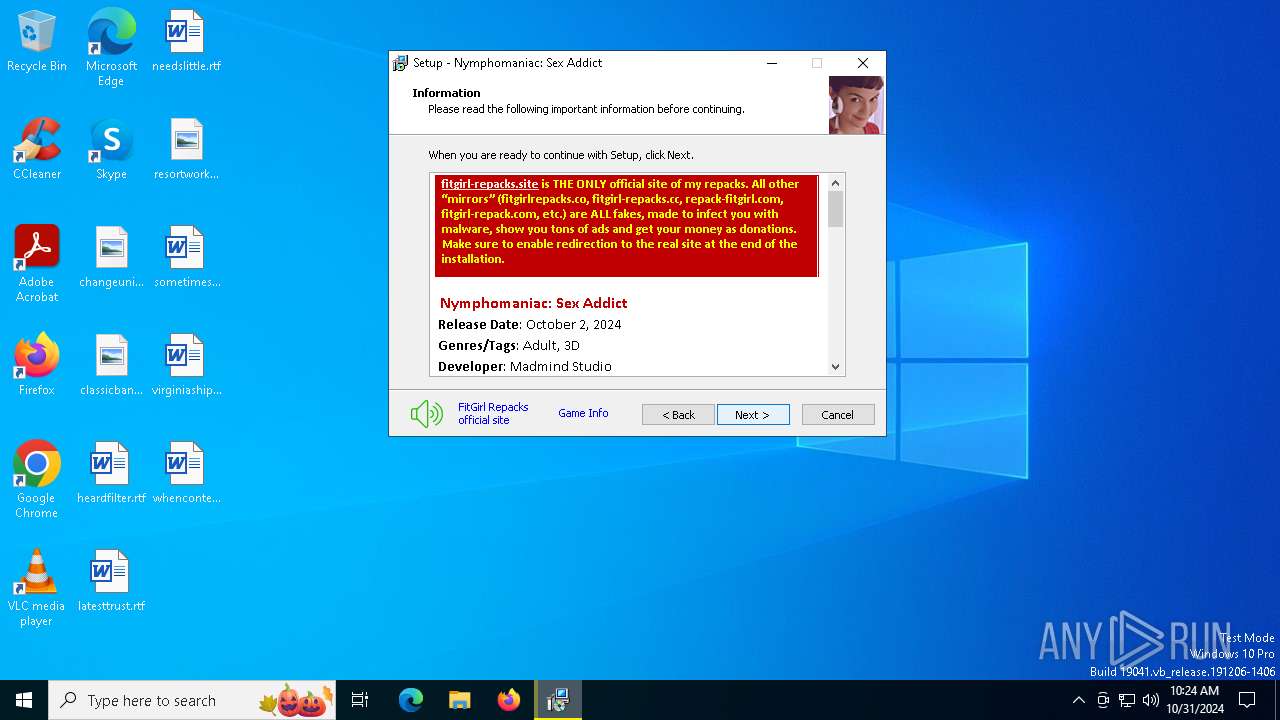Click the taskbar search box
Viewport: 1280px width, 720px height.
pyautogui.click(x=192, y=700)
